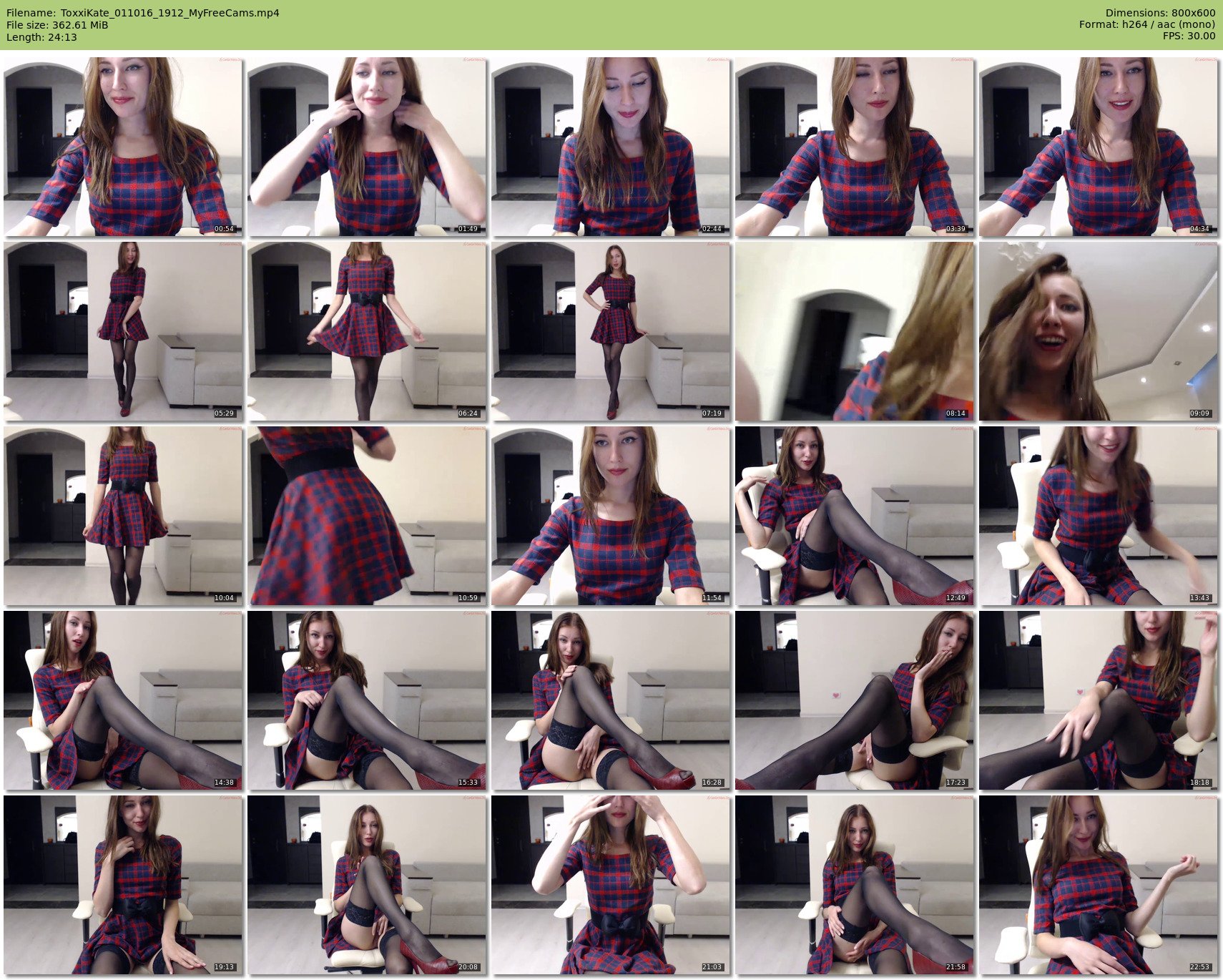The height and width of the screenshot is (980, 1223).
Task: Select the thumbnail stamped 21:03
Action: pos(611,885)
